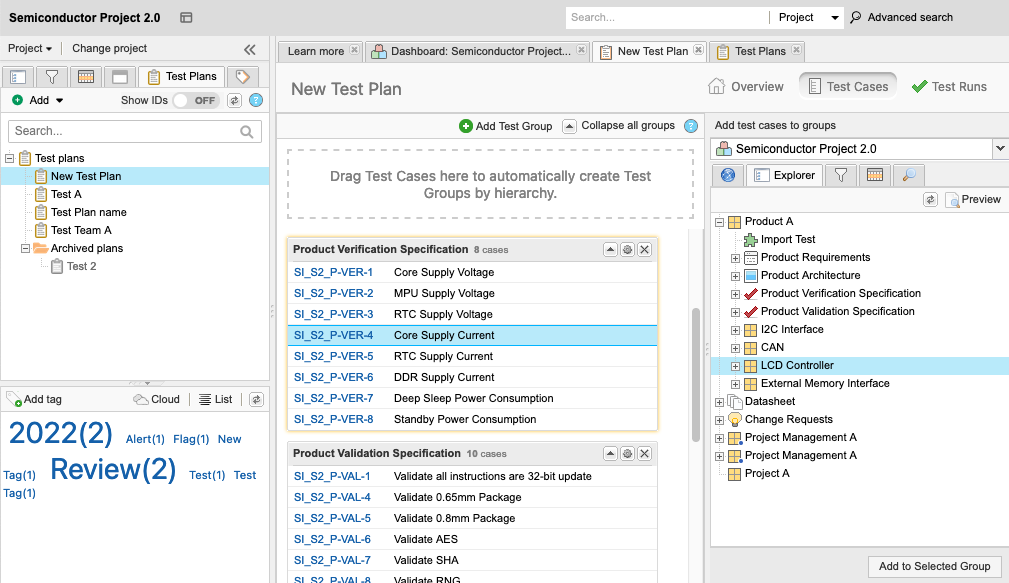Open the tags tab in left sidebar
The width and height of the screenshot is (1009, 583).
click(x=242, y=77)
